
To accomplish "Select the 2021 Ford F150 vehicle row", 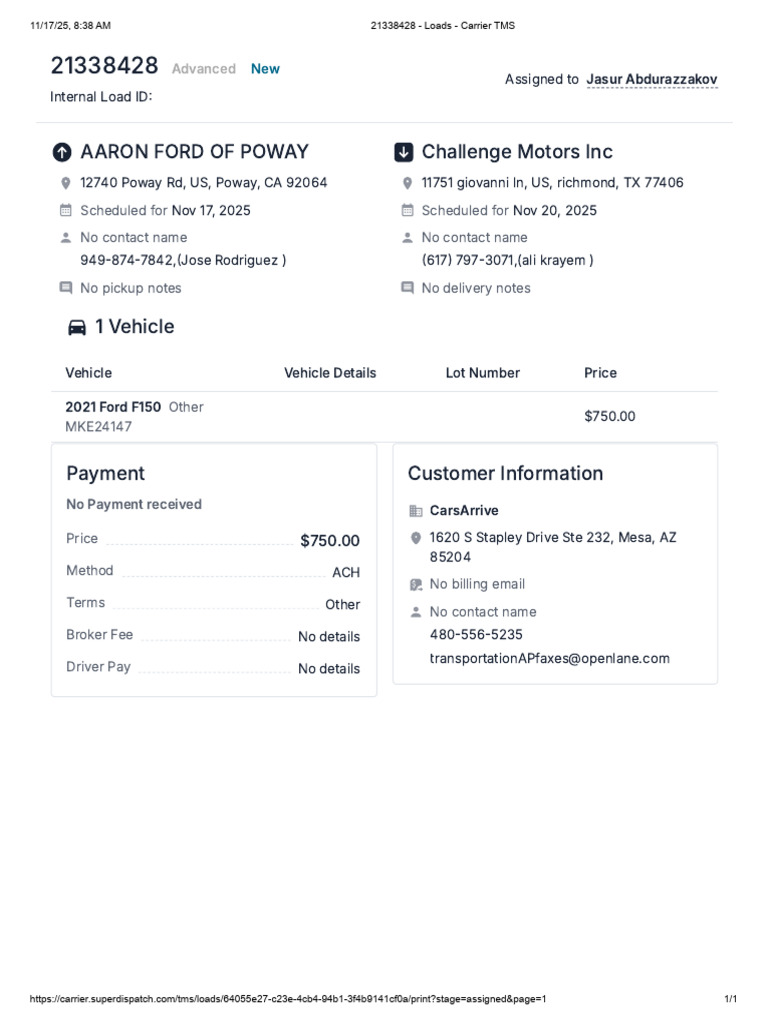I will click(x=384, y=417).
